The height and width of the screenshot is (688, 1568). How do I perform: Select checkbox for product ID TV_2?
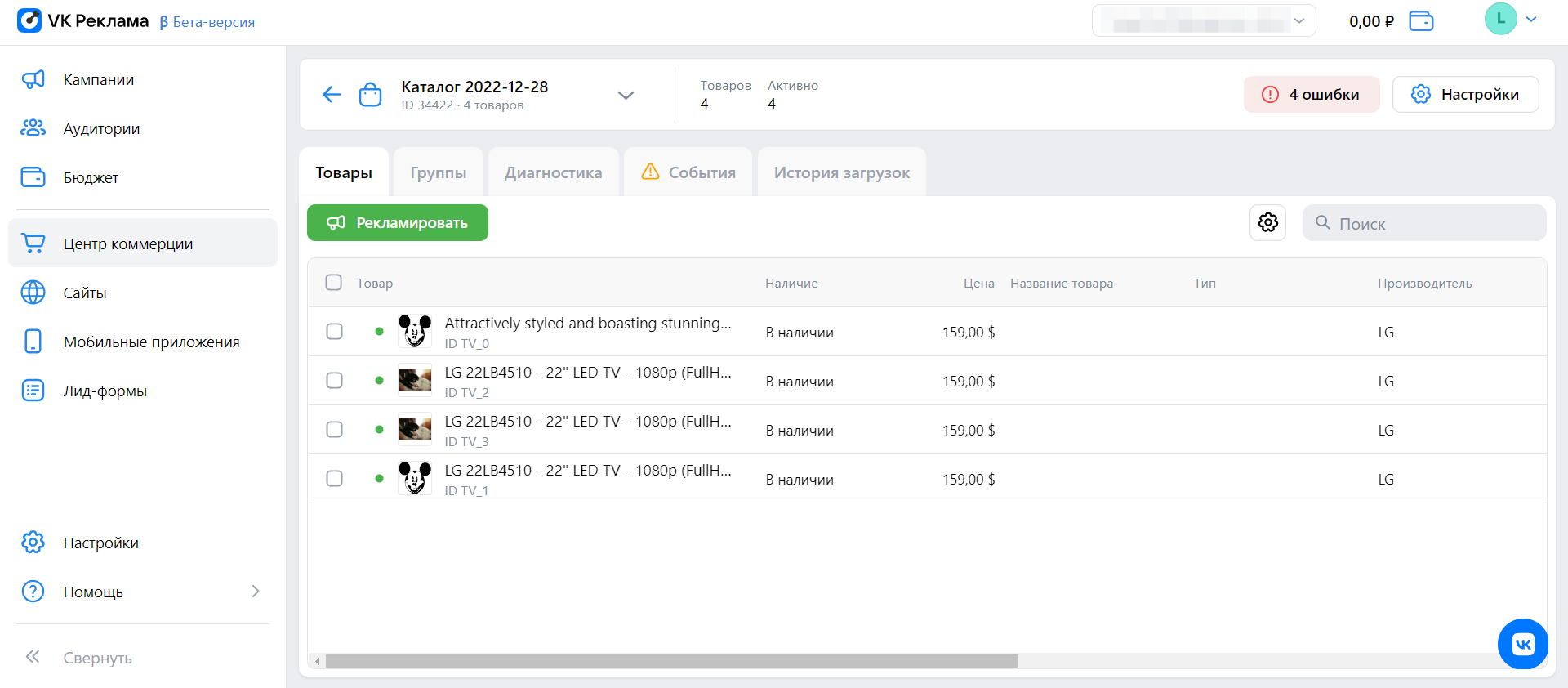pos(334,380)
